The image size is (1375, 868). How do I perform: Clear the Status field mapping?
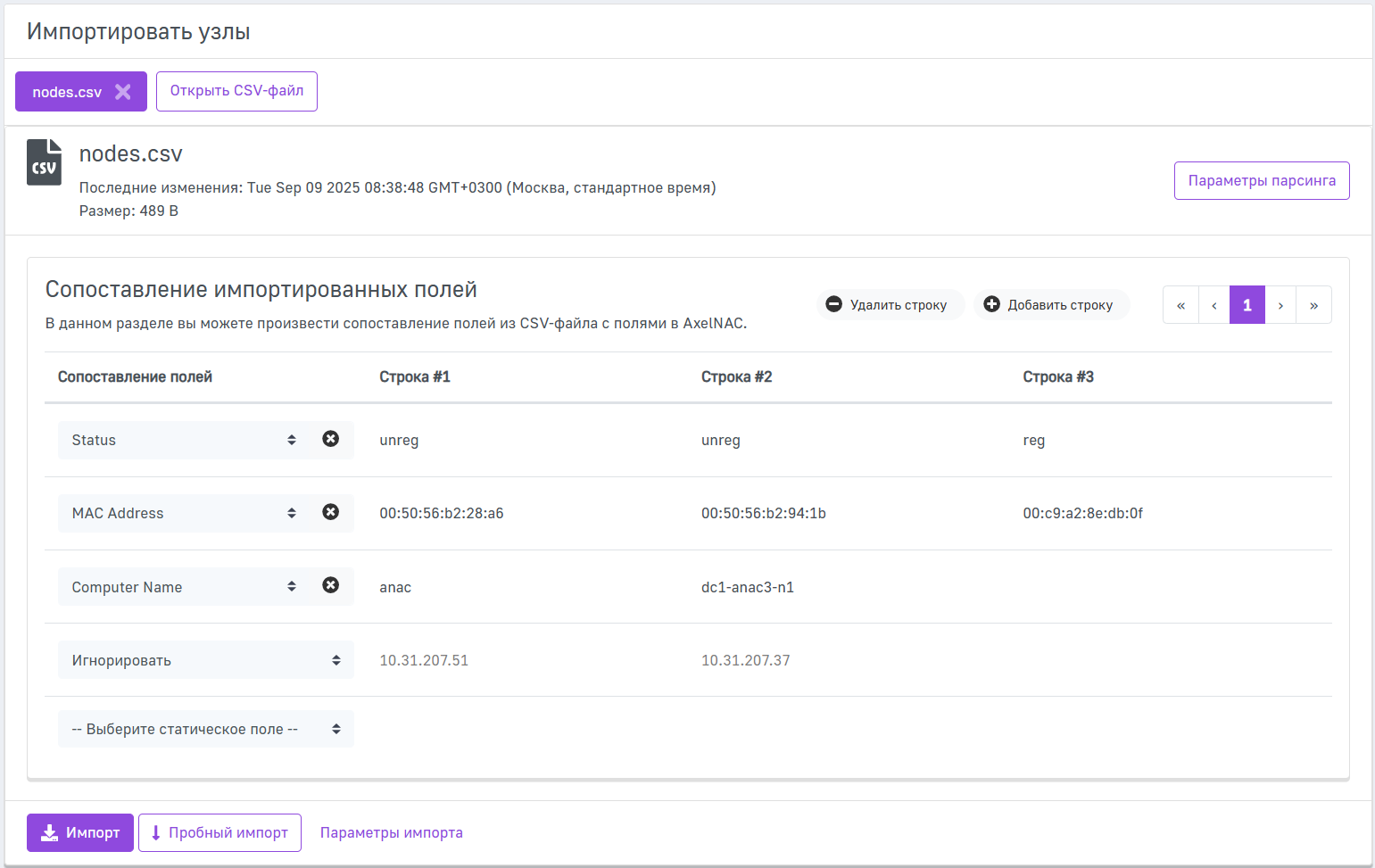coord(330,439)
